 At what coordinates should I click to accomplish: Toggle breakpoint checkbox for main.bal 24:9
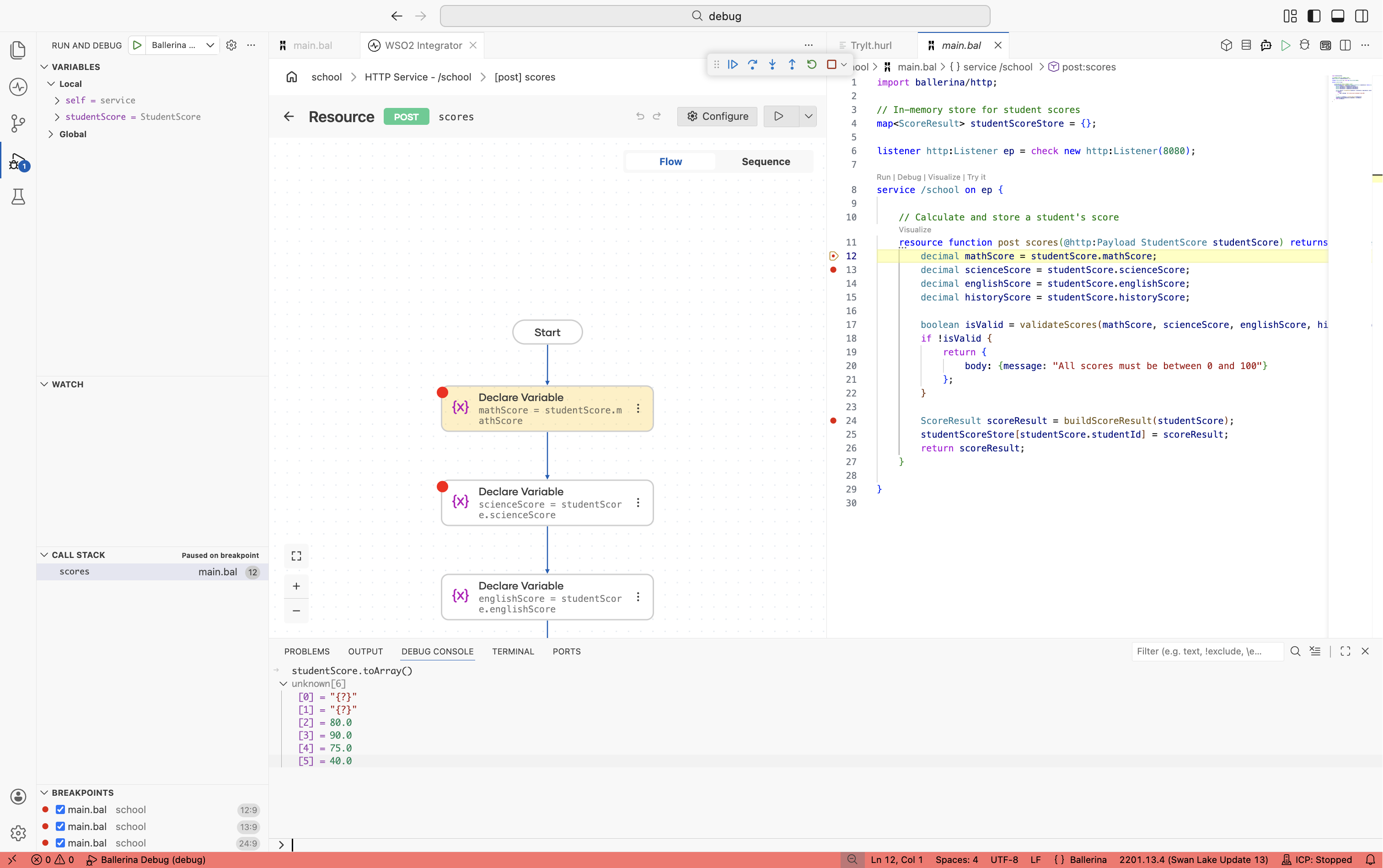pos(60,843)
